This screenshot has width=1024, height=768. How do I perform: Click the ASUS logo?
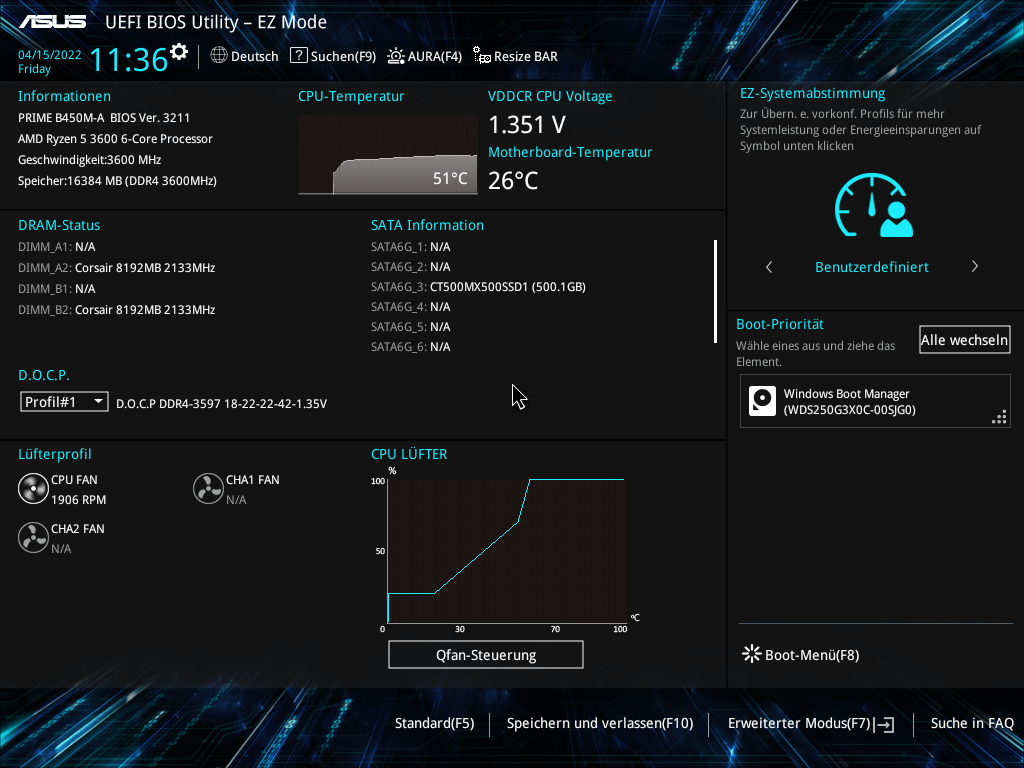[52, 22]
